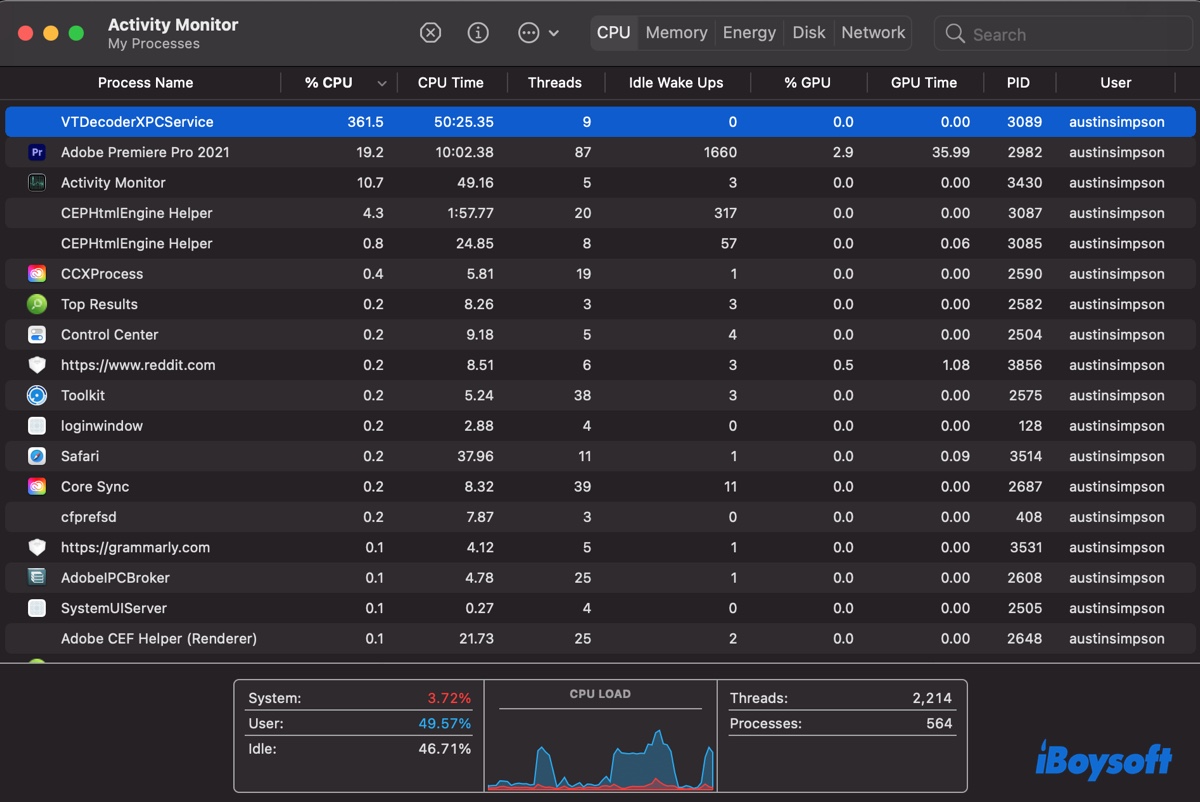Click the Control Center process icon
This screenshot has width=1200, height=802.
click(x=37, y=335)
